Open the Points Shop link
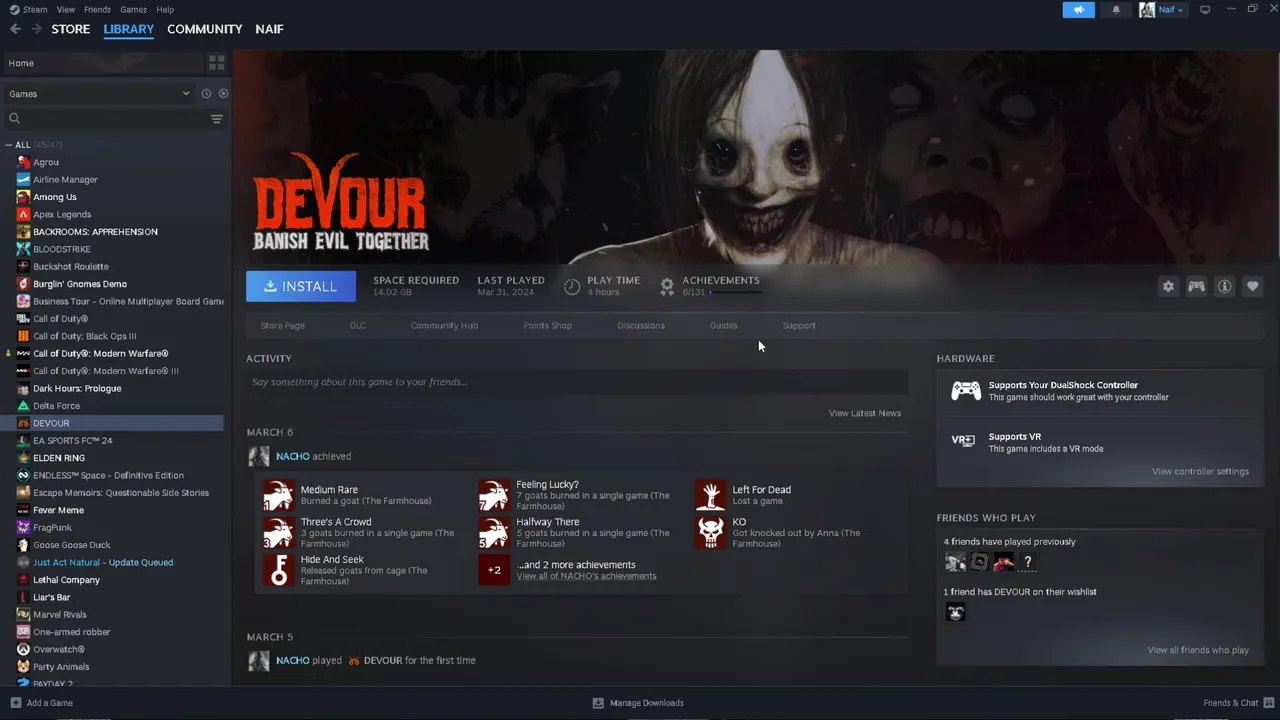The image size is (1280, 720). 548,325
